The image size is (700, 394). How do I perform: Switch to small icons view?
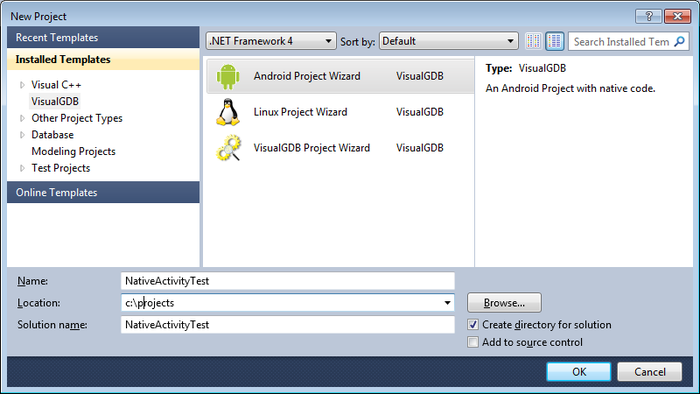pyautogui.click(x=533, y=41)
